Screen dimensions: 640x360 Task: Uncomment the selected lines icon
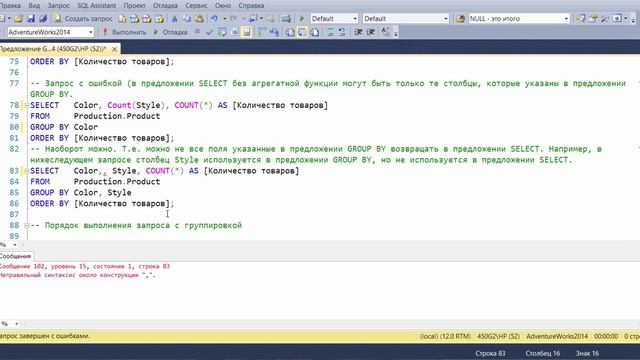342,32
